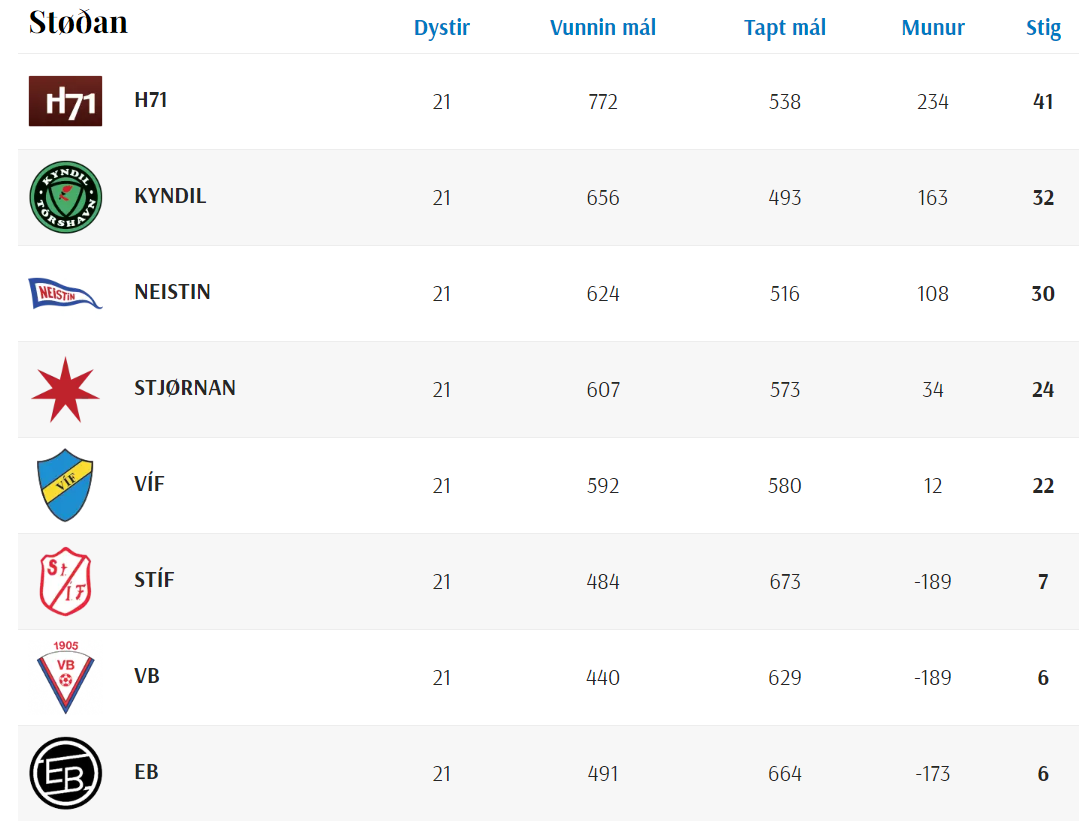Click the VÍF blue shield crest
The height and width of the screenshot is (821, 1079).
65,485
